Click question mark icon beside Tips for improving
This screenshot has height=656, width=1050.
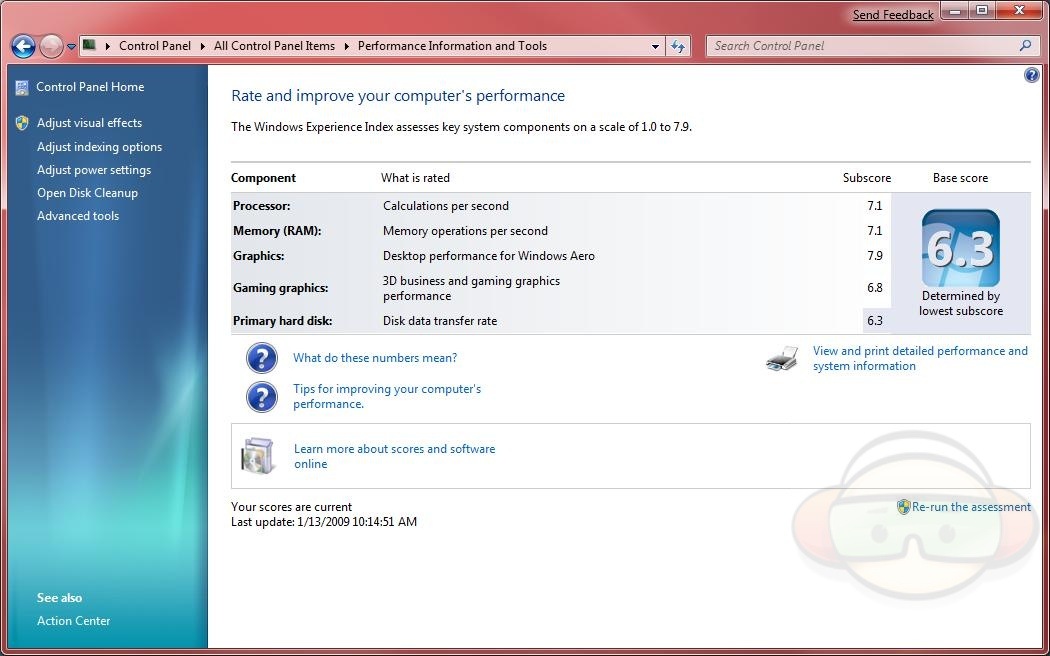click(x=261, y=397)
